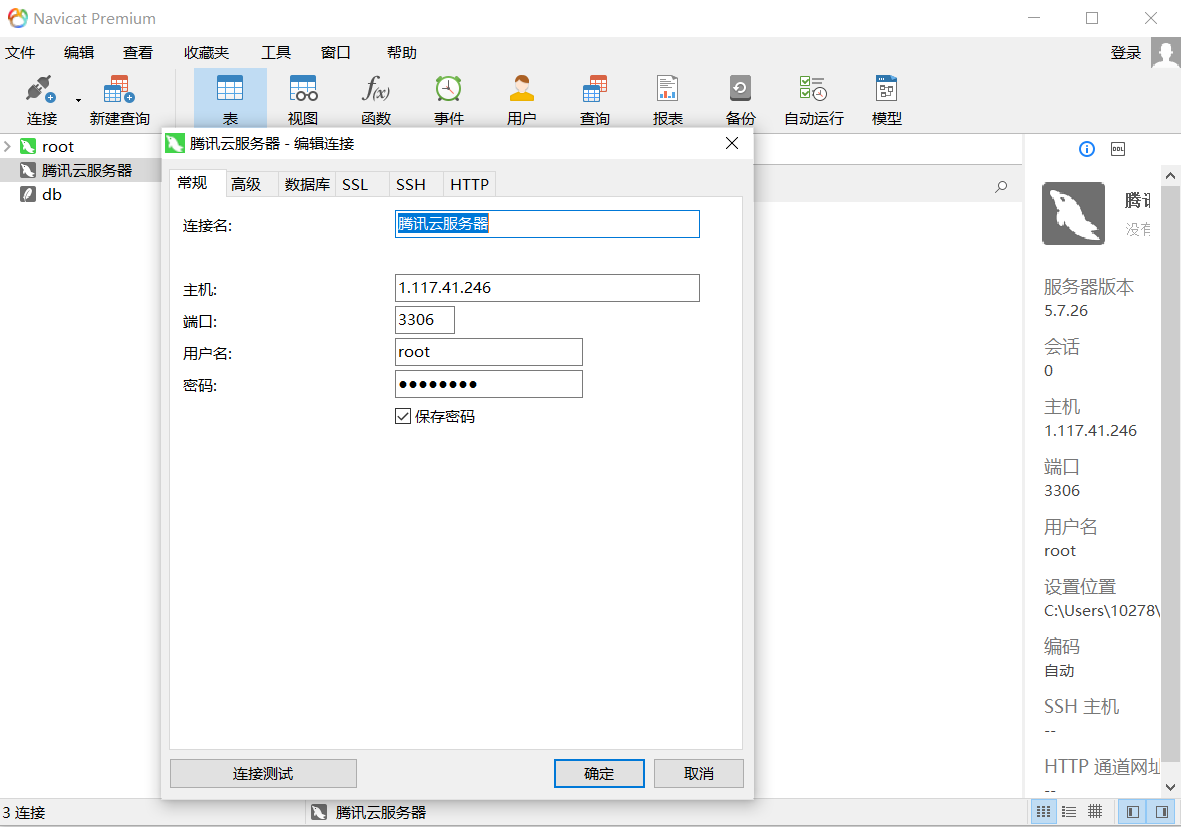Open the 编辑 menu
1181x827 pixels.
pos(79,53)
